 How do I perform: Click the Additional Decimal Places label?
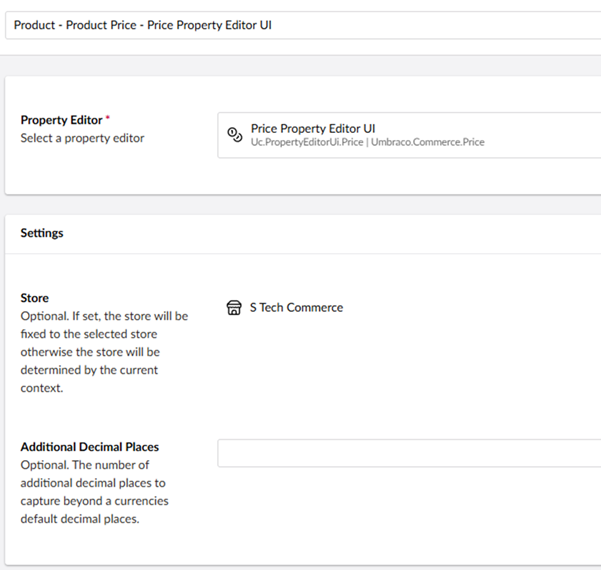point(90,447)
